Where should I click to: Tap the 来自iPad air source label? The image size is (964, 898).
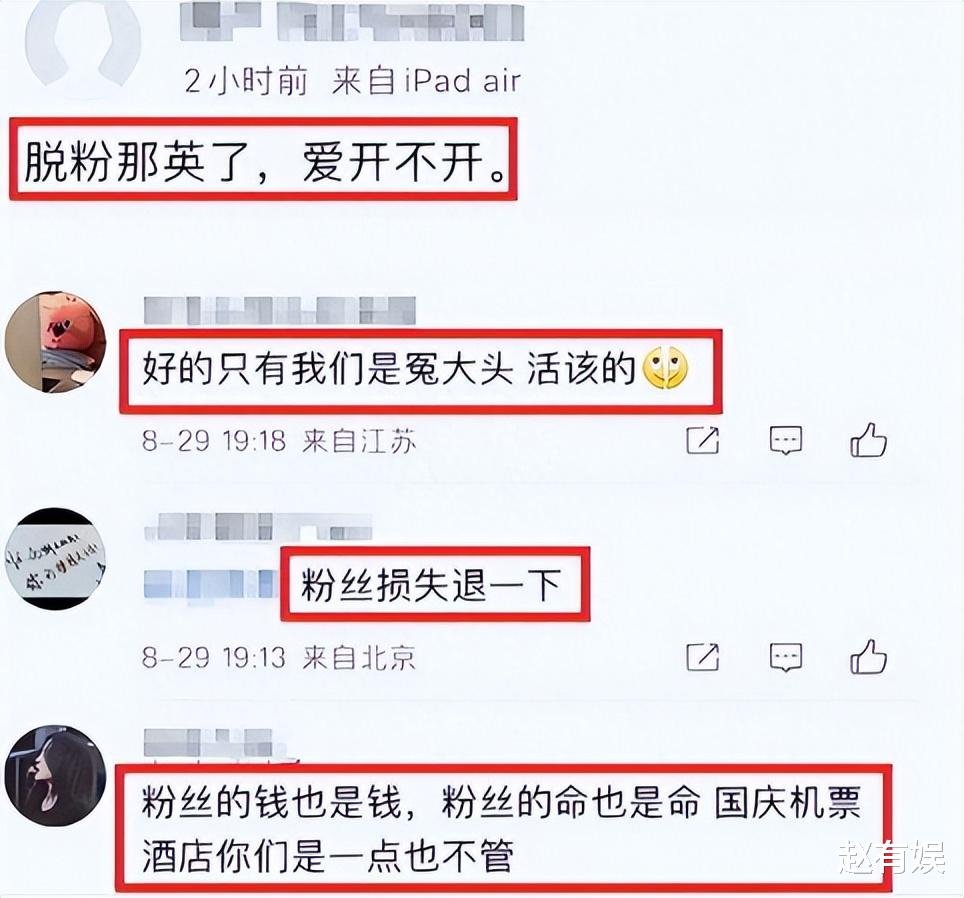coord(426,81)
